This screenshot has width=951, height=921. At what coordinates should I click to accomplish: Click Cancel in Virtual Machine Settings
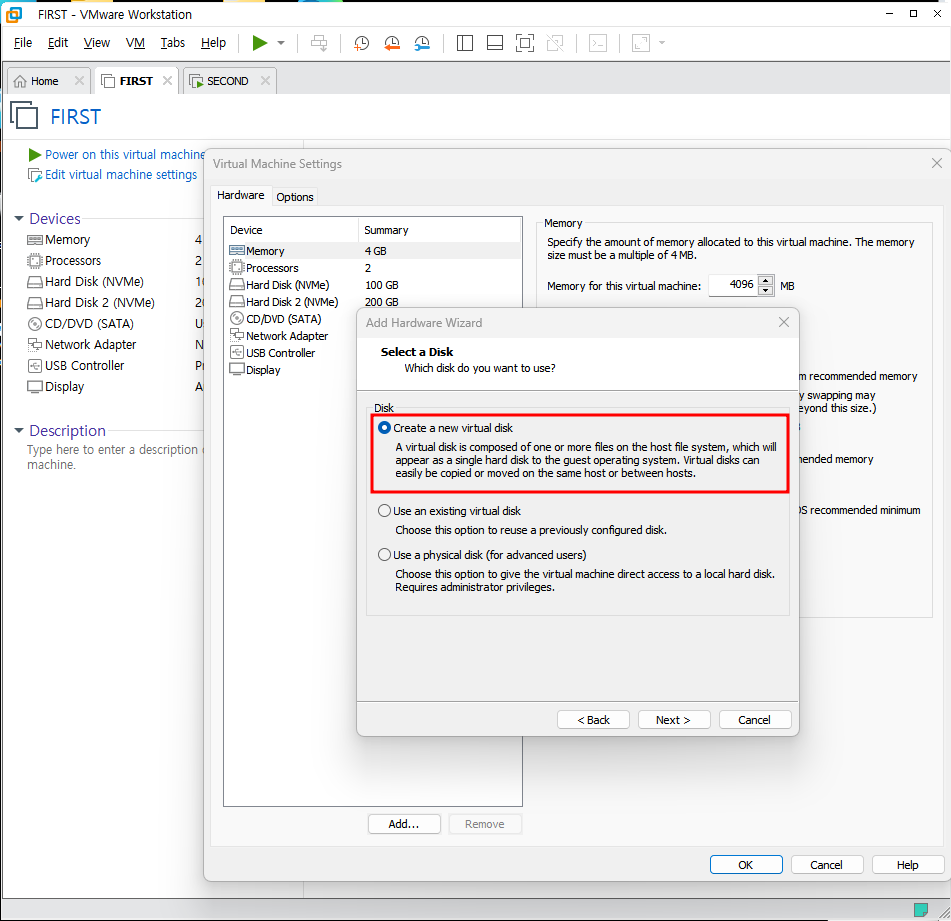click(827, 865)
